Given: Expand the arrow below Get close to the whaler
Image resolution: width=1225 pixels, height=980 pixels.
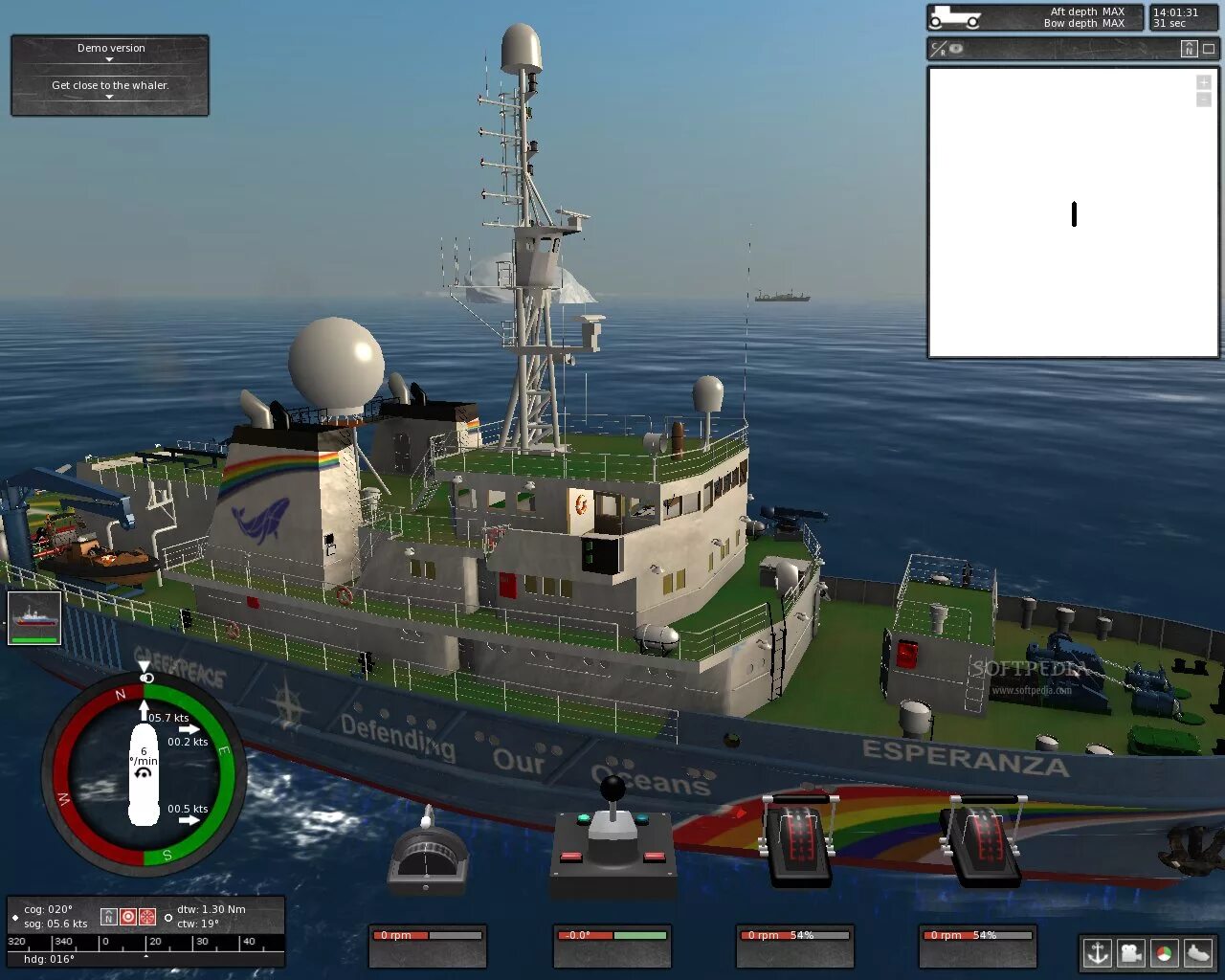Looking at the screenshot, I should tap(109, 97).
